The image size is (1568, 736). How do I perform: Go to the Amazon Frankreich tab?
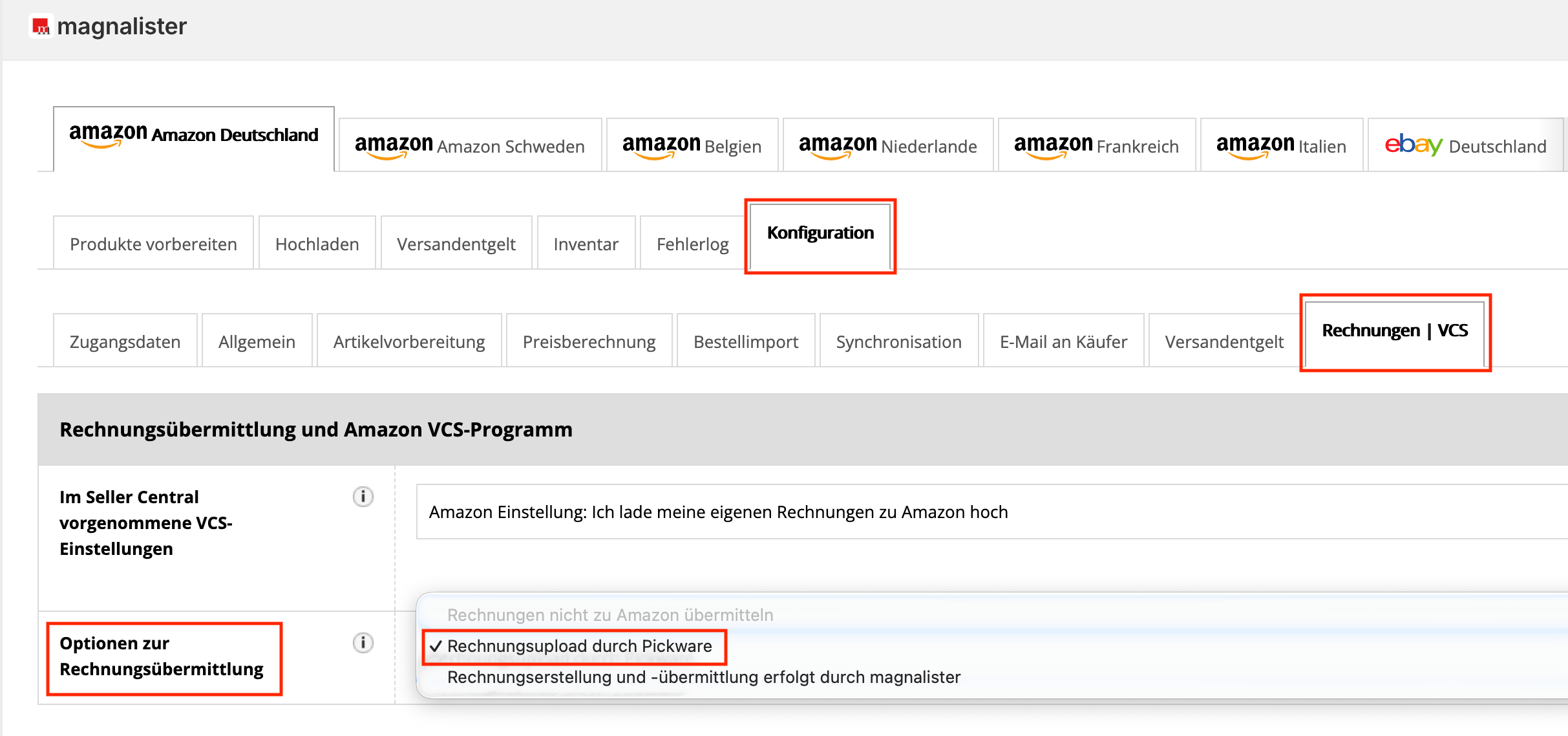pos(1096,146)
